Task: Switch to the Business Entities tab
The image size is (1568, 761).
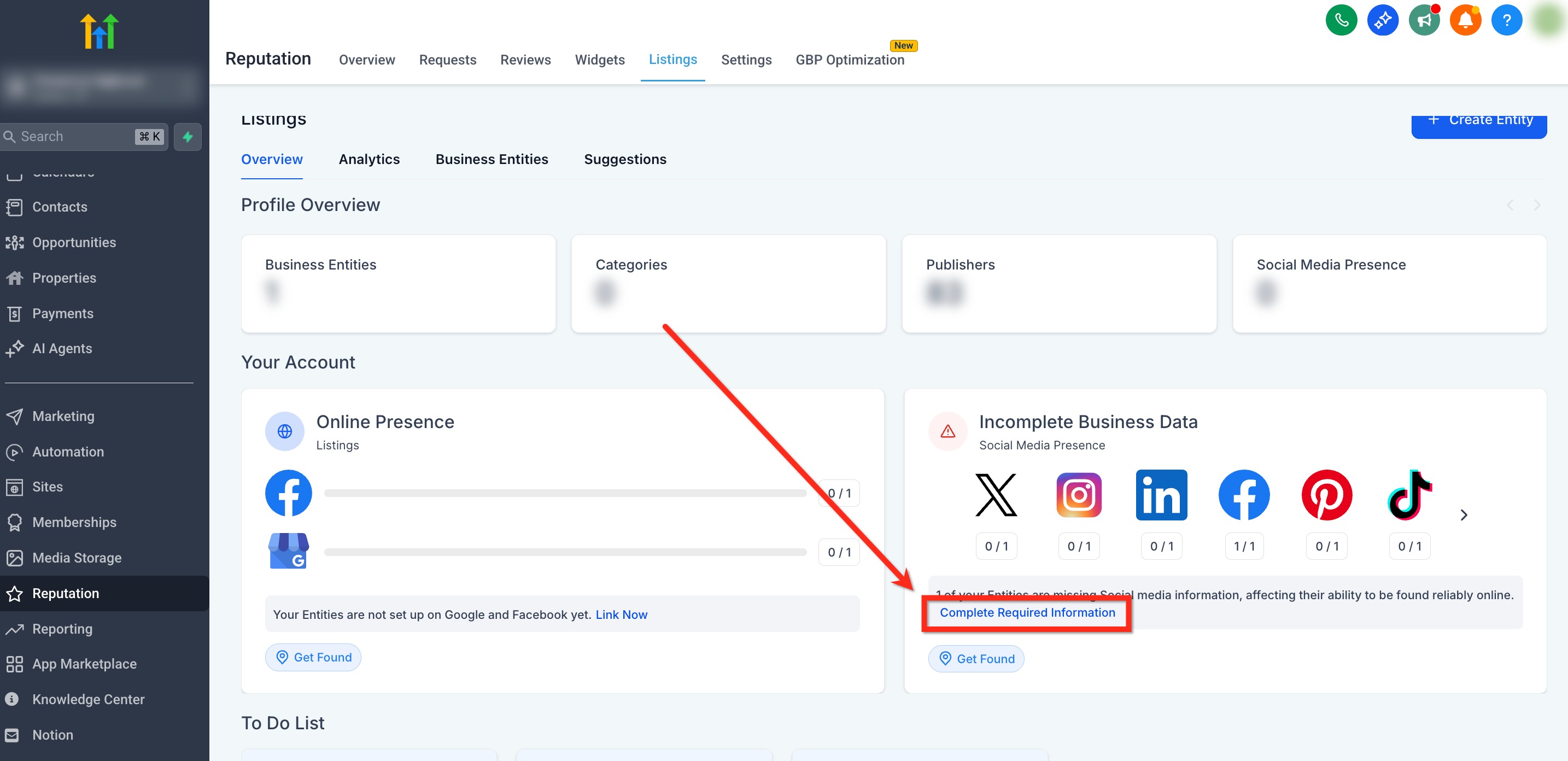Action: 491,159
